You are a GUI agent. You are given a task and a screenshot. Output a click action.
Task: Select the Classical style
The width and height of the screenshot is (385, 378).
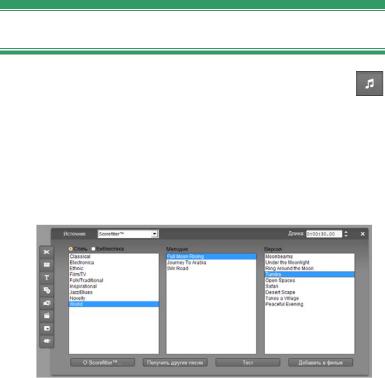[x=114, y=256]
